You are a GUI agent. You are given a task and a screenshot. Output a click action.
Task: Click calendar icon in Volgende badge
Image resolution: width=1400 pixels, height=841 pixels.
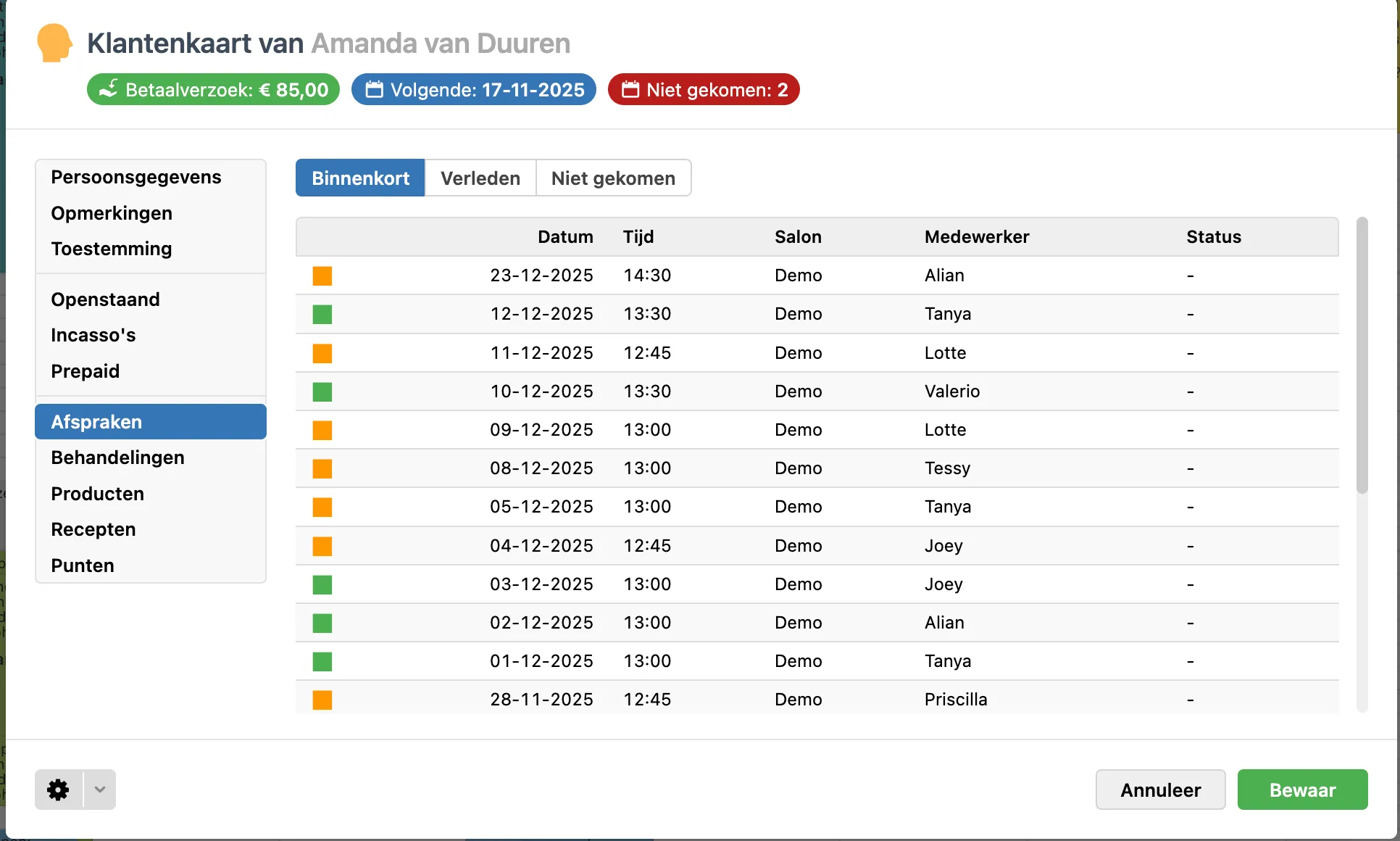click(374, 89)
